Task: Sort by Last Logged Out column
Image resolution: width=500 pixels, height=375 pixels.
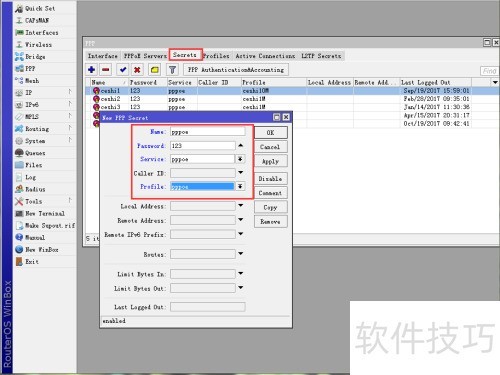Action: click(x=435, y=82)
